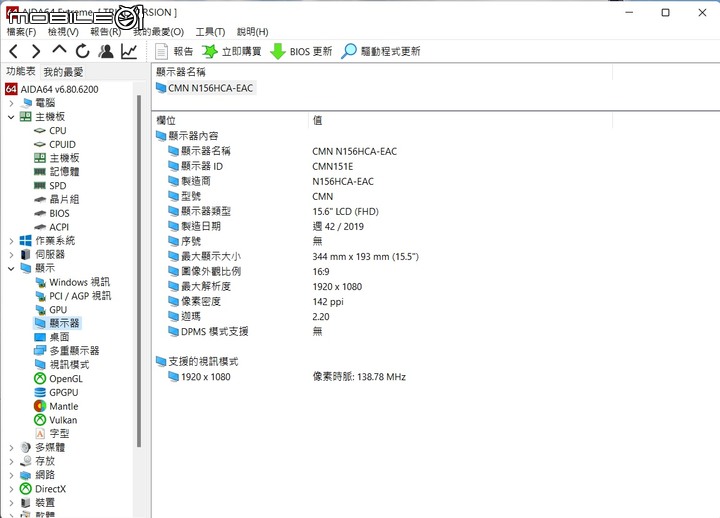
Task: Click the Back navigation arrow
Action: (14, 51)
